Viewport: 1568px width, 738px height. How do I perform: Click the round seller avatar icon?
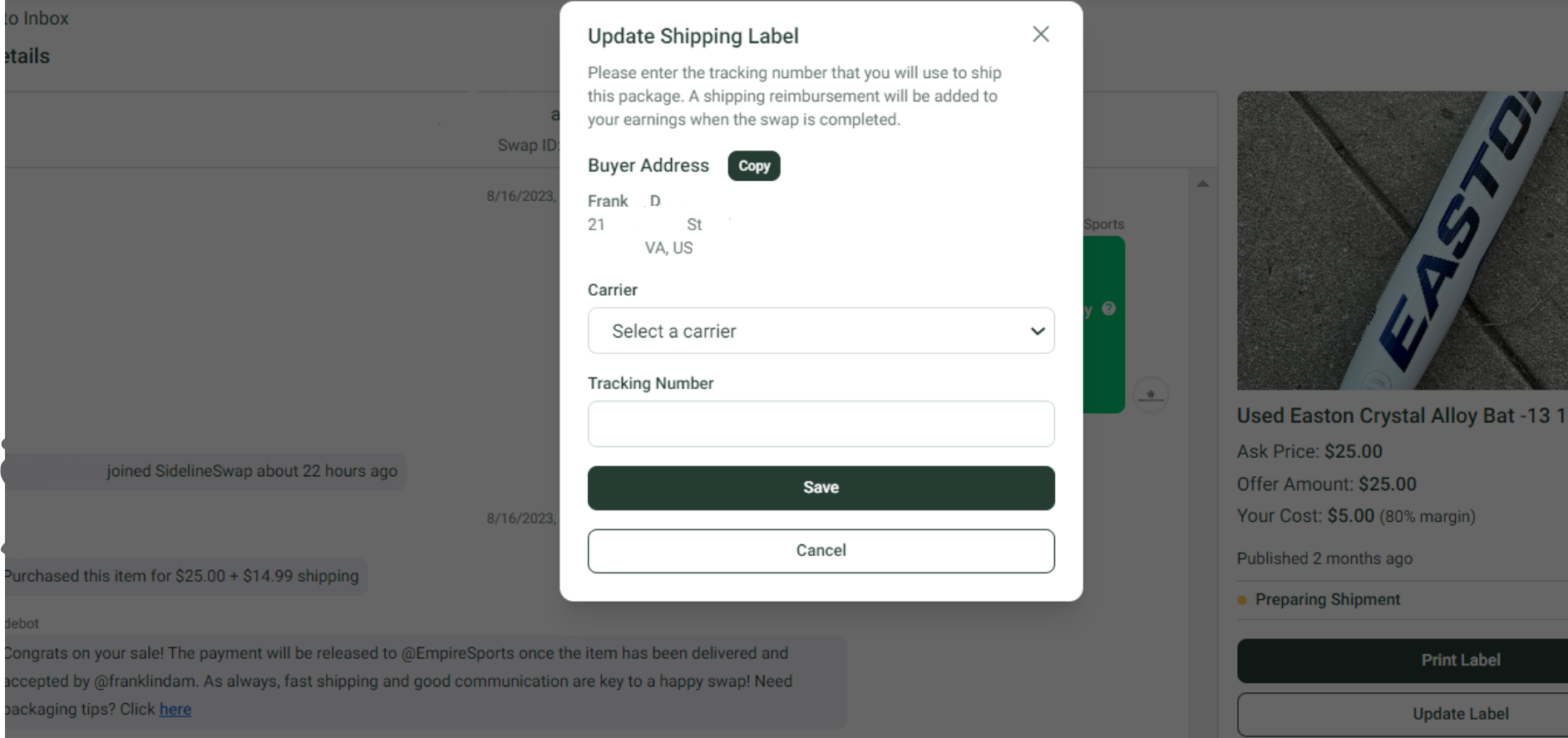click(x=1151, y=395)
